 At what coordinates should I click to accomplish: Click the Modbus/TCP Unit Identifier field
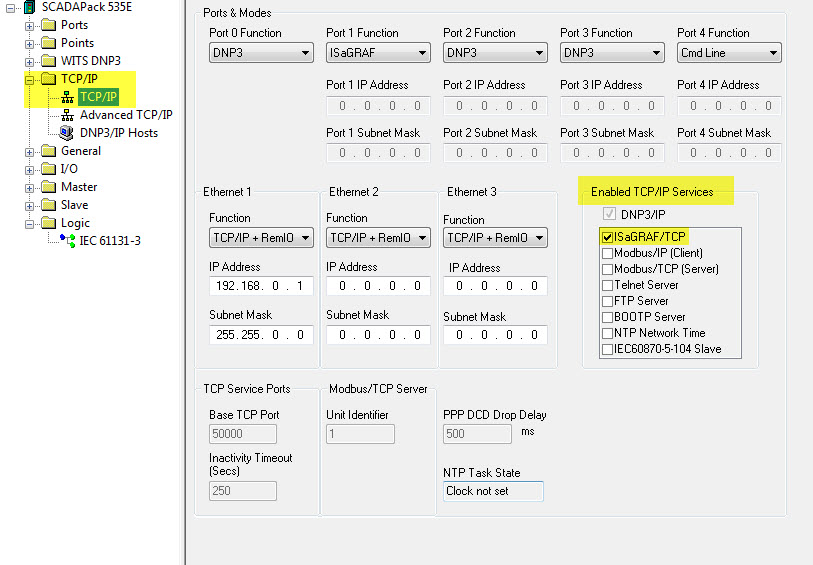click(x=360, y=434)
